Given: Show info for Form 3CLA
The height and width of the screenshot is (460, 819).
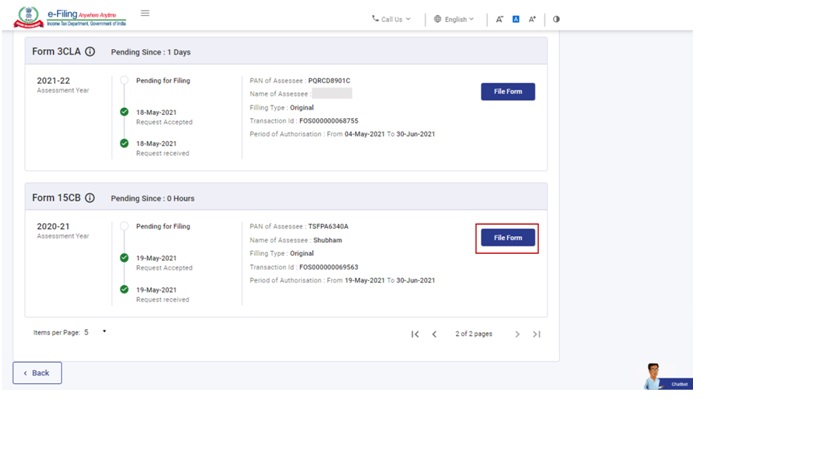Looking at the screenshot, I should (x=90, y=51).
